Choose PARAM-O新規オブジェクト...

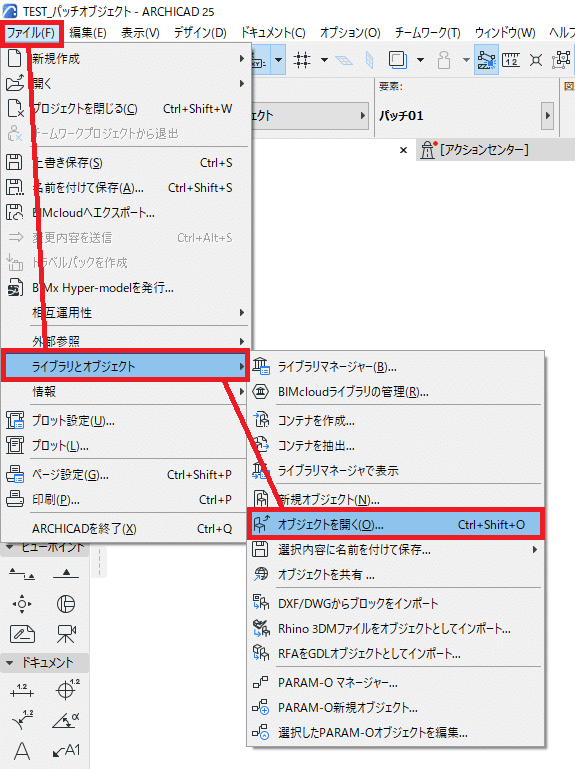395,708
